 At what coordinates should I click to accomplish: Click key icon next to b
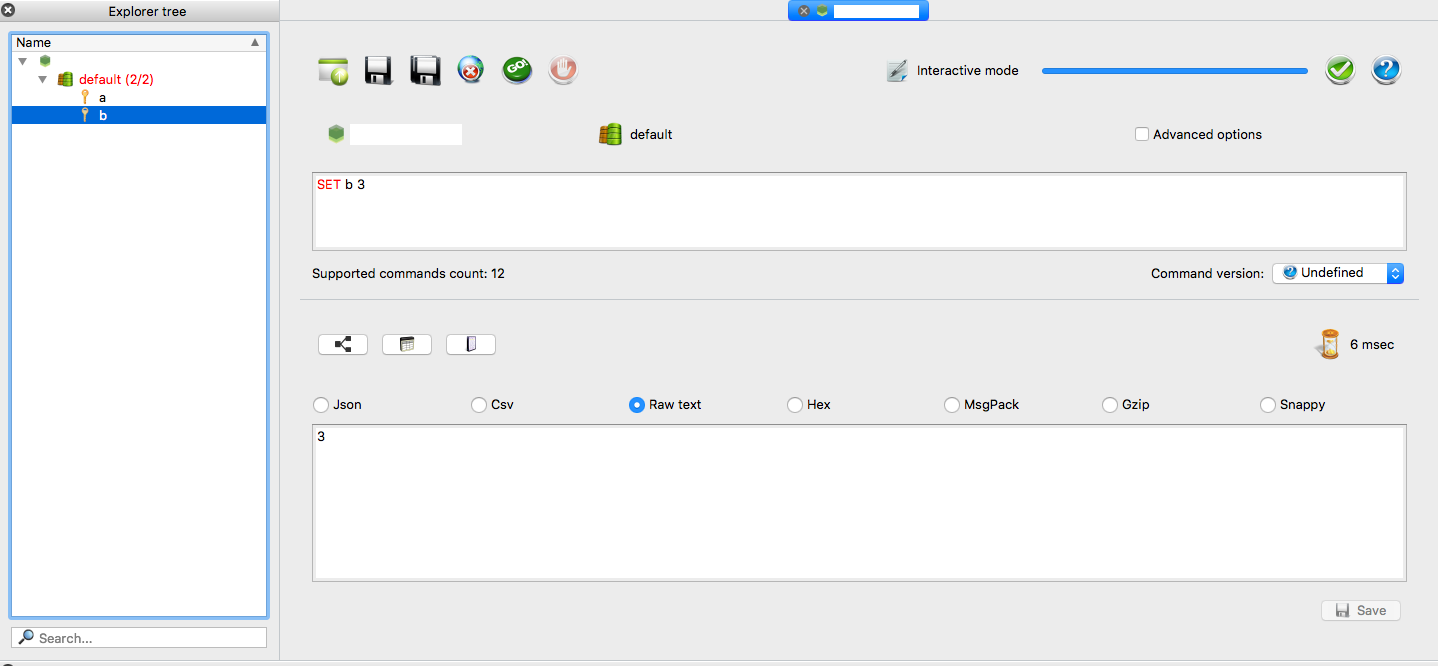(x=85, y=115)
